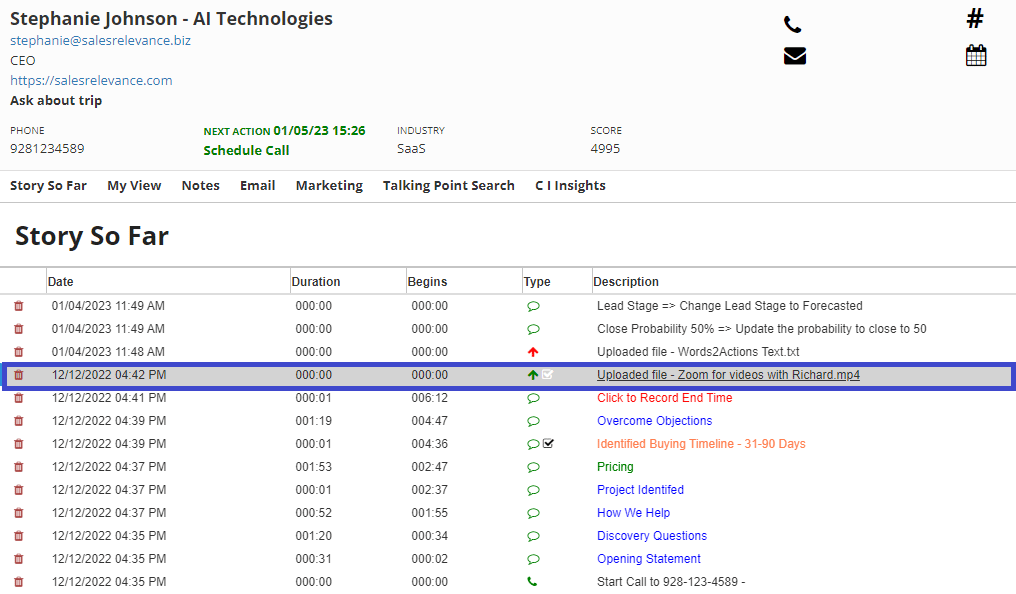Click comment bubble icon on Overcome Objections row

[533, 421]
